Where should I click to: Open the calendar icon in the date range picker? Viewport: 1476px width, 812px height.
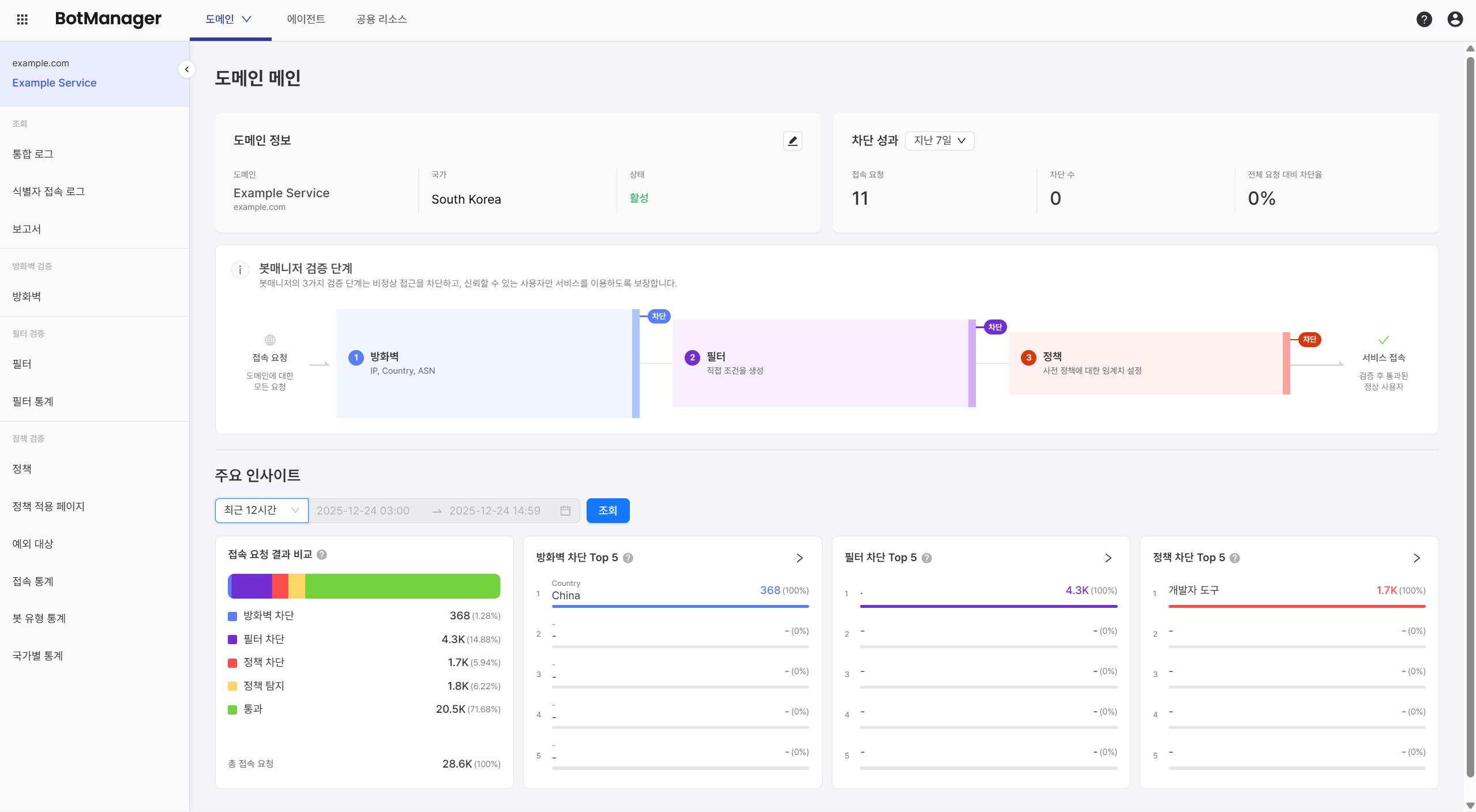pyautogui.click(x=565, y=510)
